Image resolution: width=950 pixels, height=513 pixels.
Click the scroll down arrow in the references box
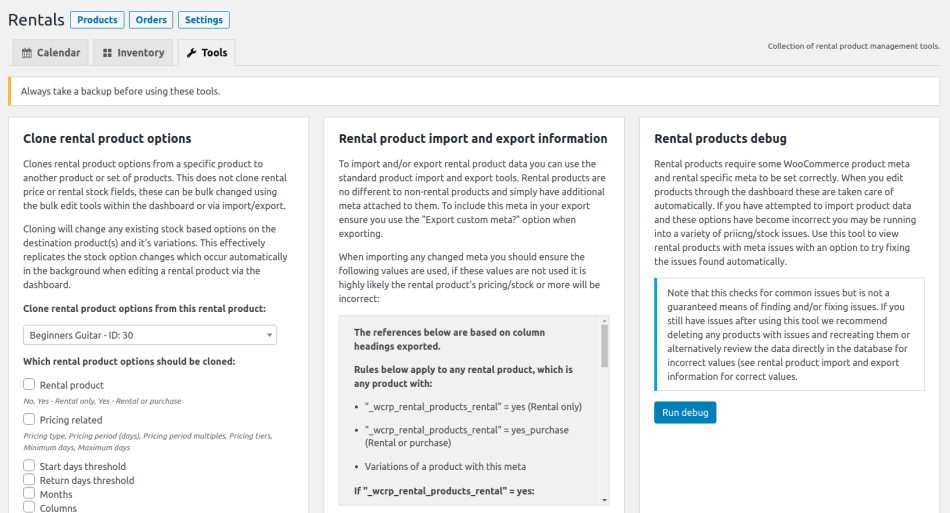point(604,499)
